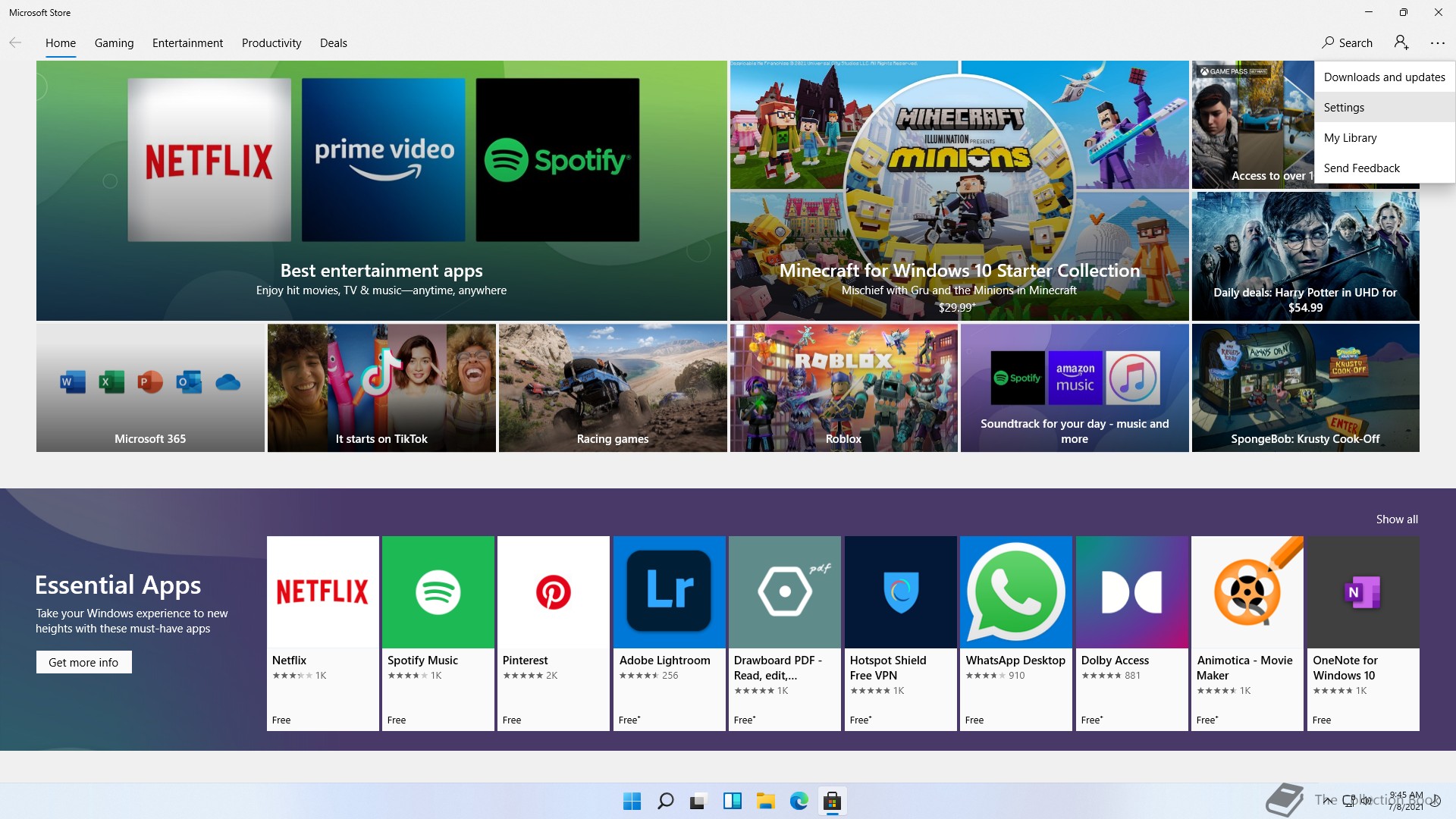Open Settings from the menu

coord(1384,107)
